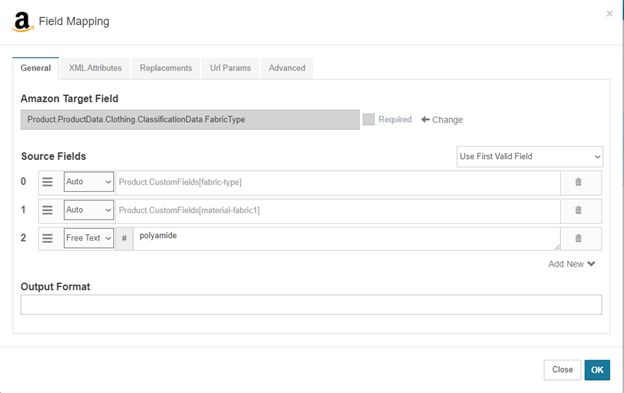Click the Amazon logo icon
The image size is (624, 393).
click(x=23, y=21)
